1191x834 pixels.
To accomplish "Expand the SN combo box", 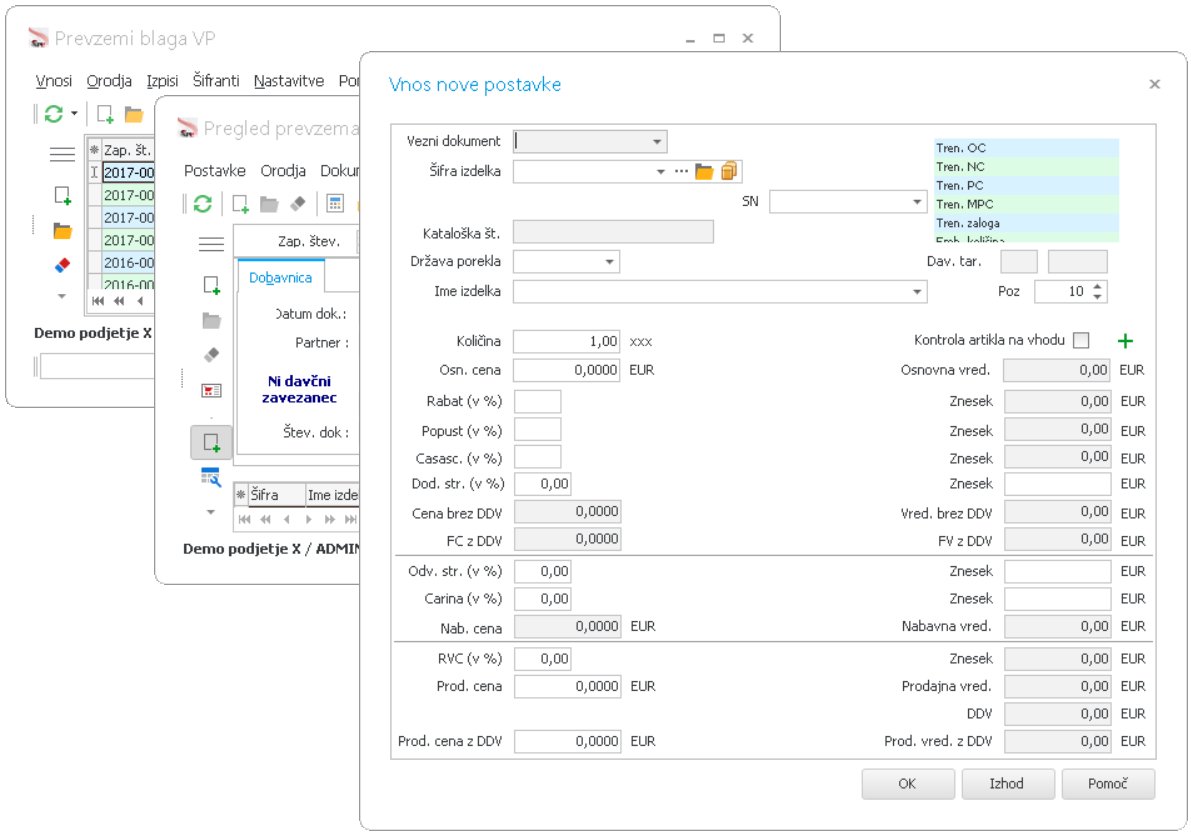I will (x=917, y=203).
